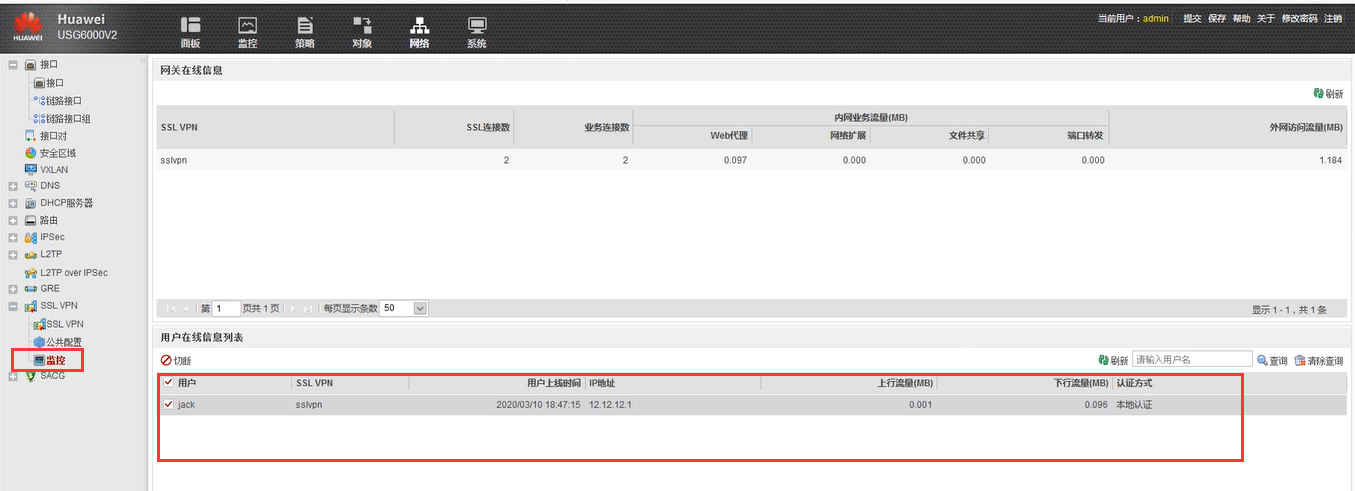The width and height of the screenshot is (1355, 491).
Task: Expand the DHCP服务器 tree node
Action: point(13,203)
